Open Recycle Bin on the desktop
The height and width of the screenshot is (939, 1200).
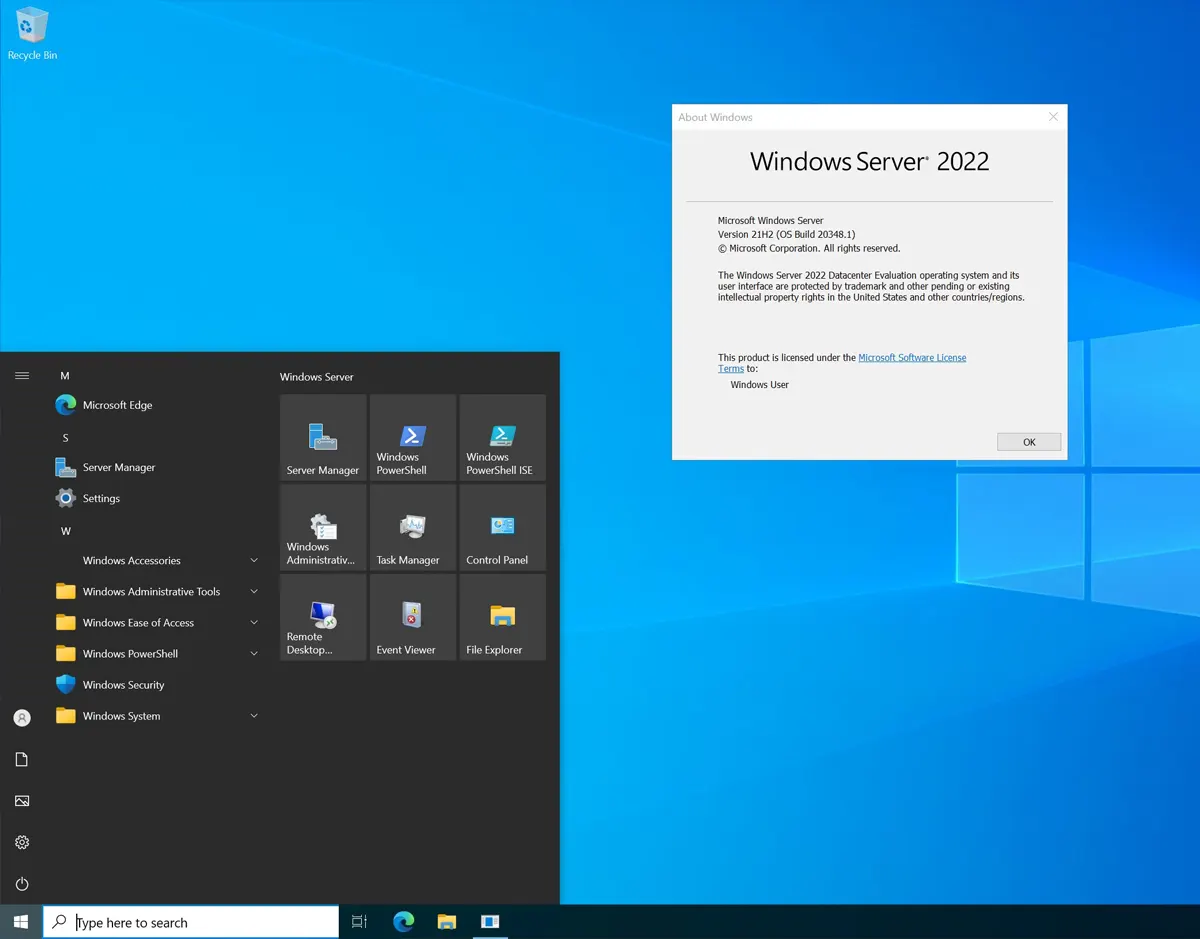tap(32, 34)
